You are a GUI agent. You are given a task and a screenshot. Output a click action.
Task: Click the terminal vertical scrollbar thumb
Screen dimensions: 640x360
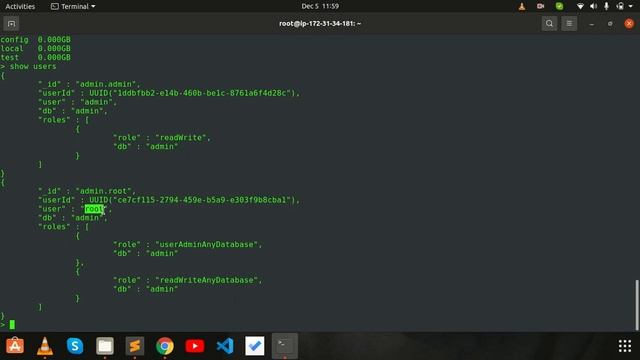click(x=637, y=305)
